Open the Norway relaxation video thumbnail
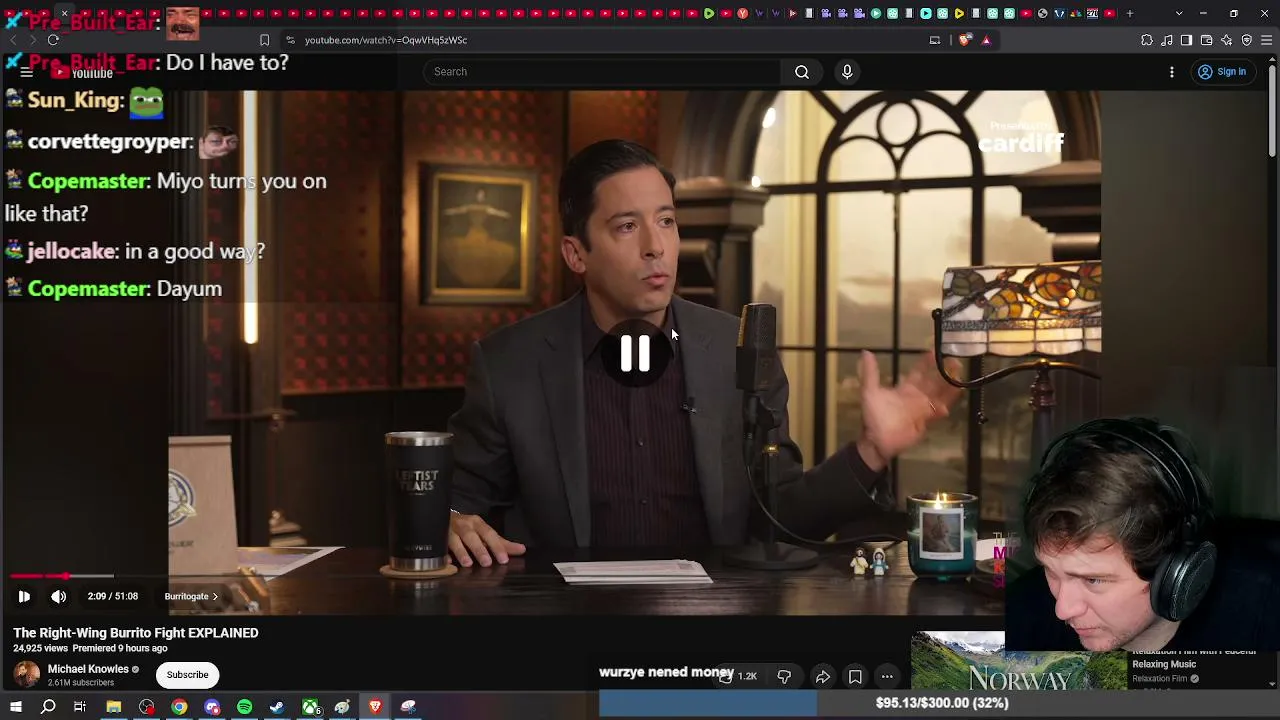The image size is (1280, 720). click(x=1018, y=662)
